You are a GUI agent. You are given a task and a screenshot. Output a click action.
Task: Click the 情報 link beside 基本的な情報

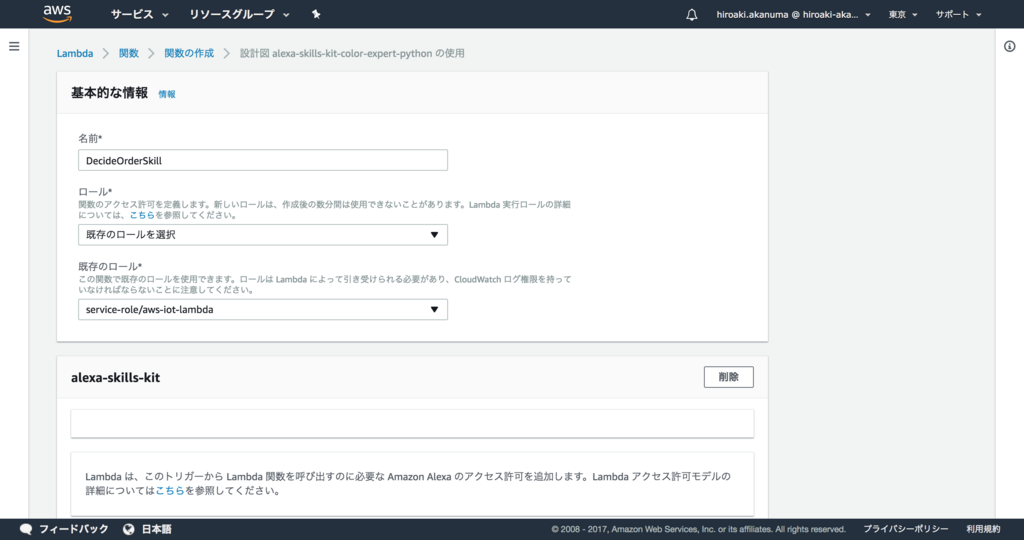[167, 94]
